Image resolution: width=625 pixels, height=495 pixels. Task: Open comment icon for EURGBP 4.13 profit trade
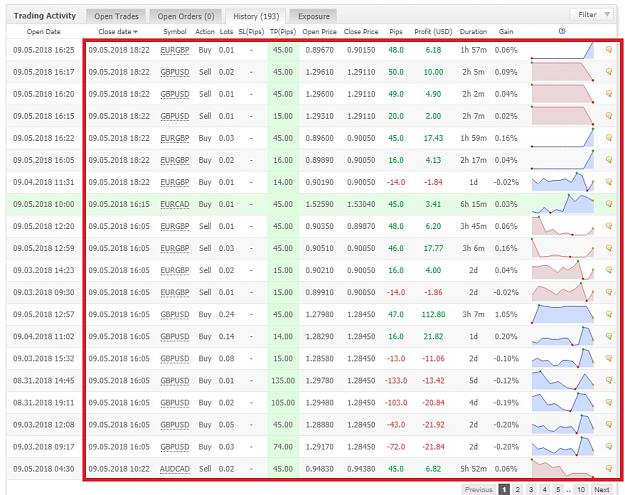coord(609,160)
